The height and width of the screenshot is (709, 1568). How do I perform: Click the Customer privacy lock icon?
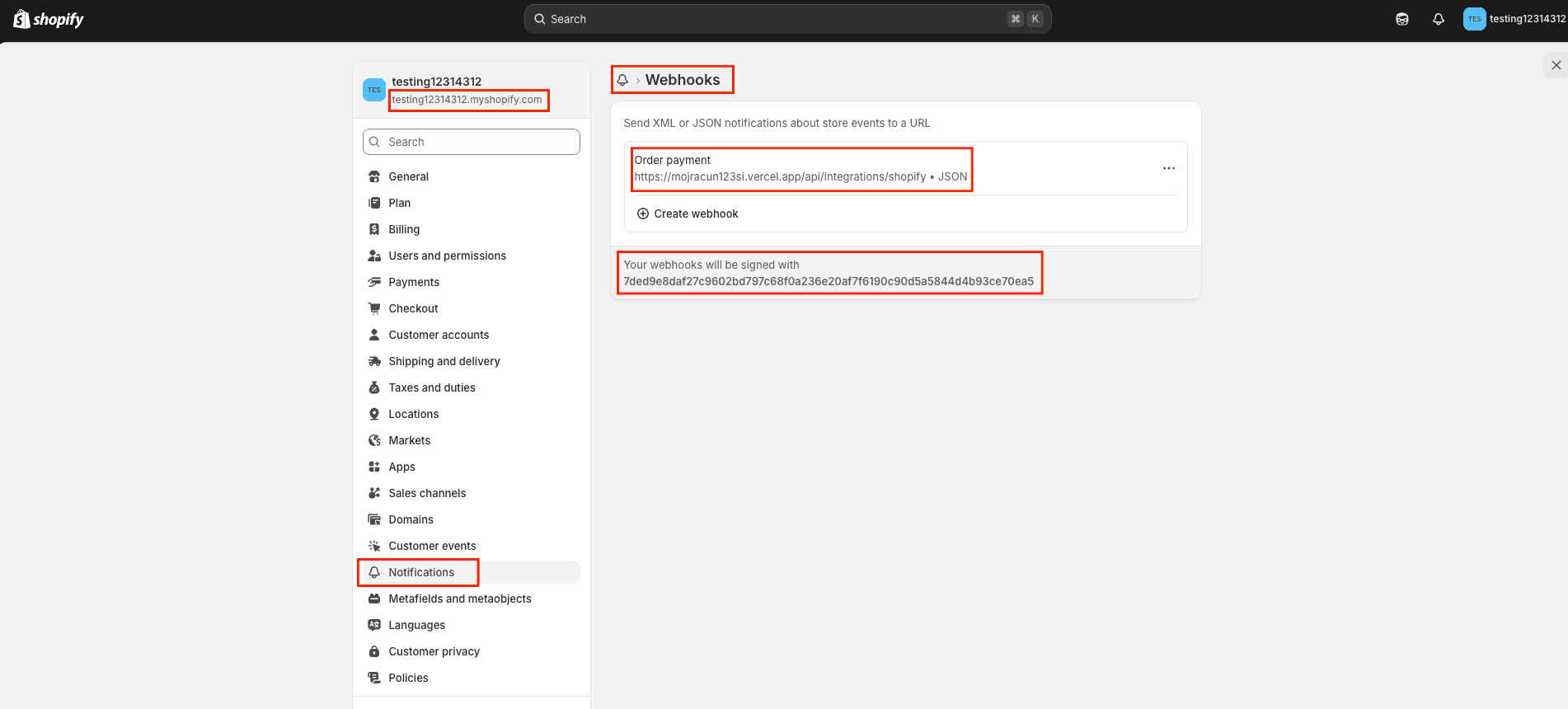(x=374, y=651)
